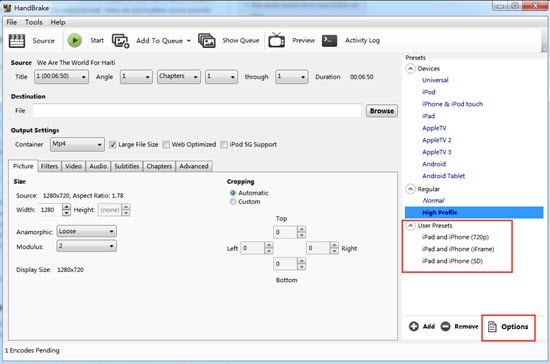Screen dimensions: 550x364
Task: Collapse the Devices preset group
Action: pyautogui.click(x=410, y=68)
